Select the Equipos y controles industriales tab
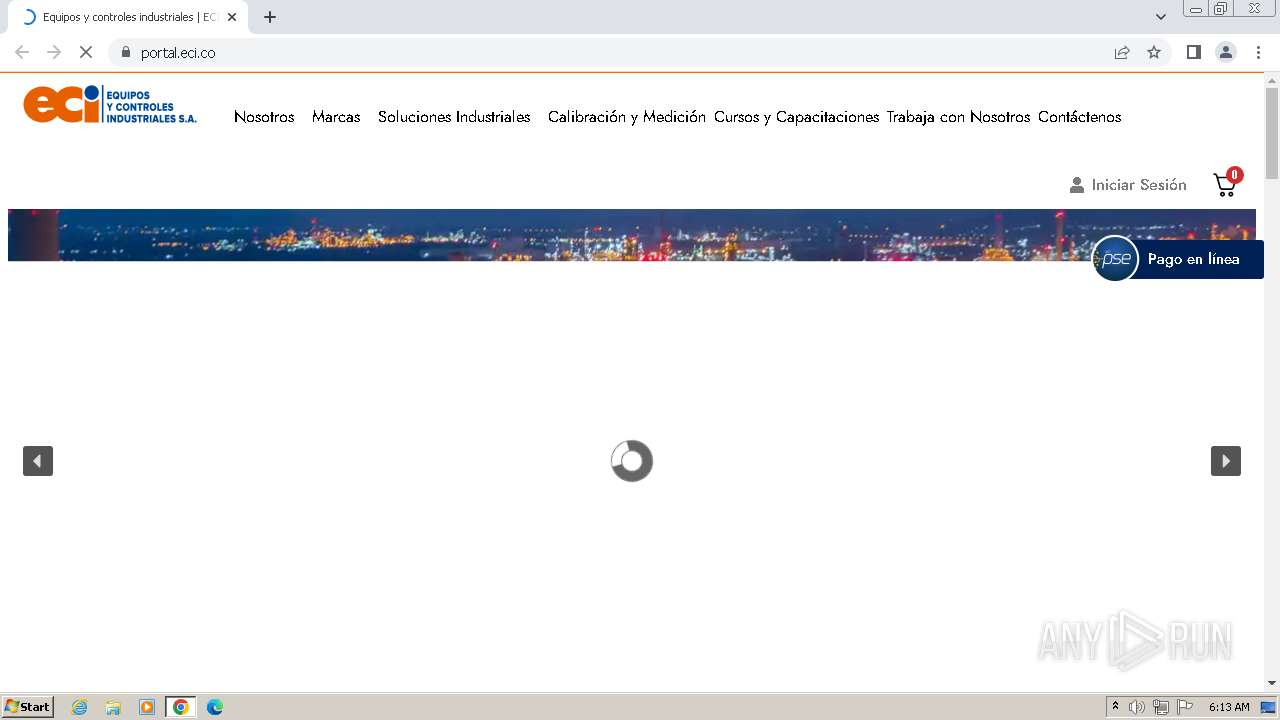Viewport: 1280px width, 720px height. click(x=129, y=17)
